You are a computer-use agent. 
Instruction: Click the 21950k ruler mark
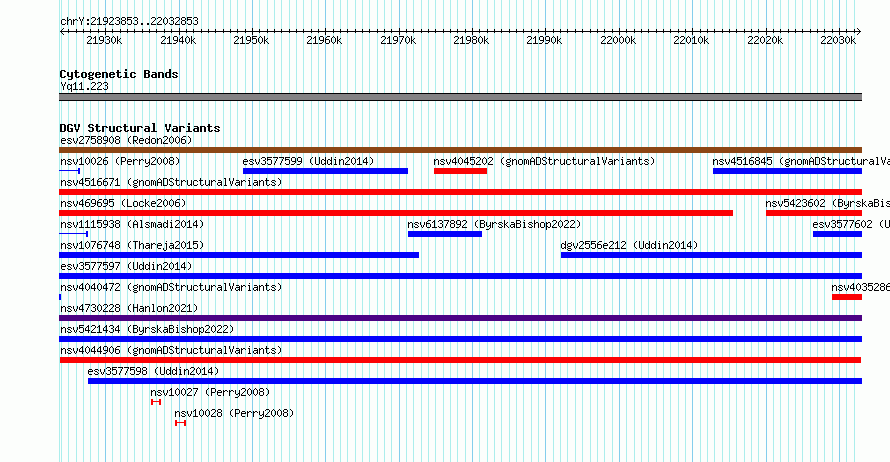click(x=251, y=40)
